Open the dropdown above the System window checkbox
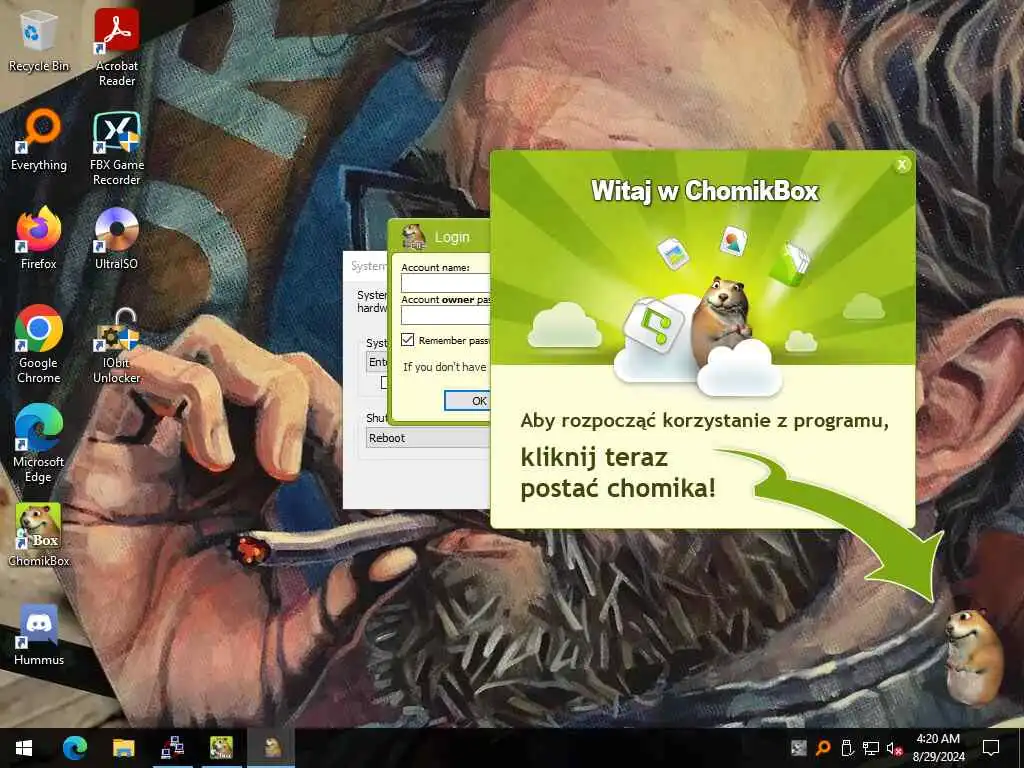Viewport: 1024px width, 768px height. pyautogui.click(x=377, y=362)
